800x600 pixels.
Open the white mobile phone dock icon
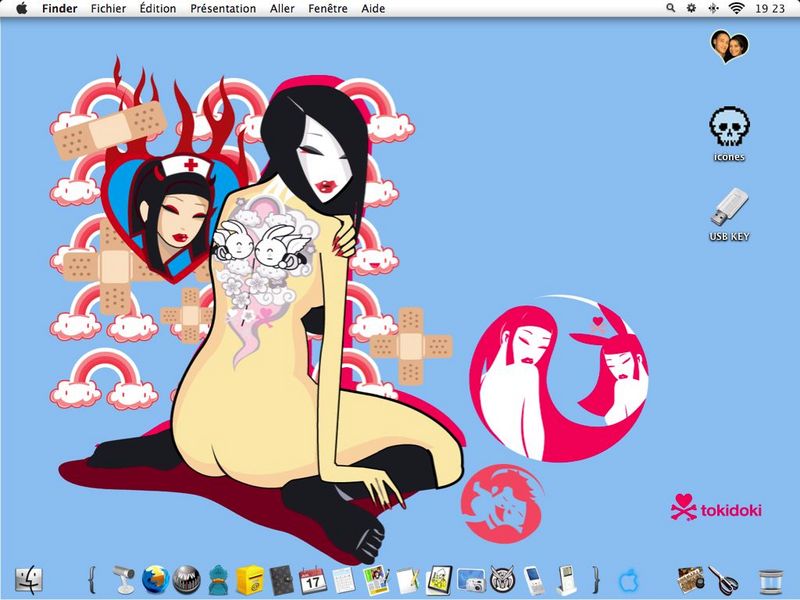click(534, 580)
